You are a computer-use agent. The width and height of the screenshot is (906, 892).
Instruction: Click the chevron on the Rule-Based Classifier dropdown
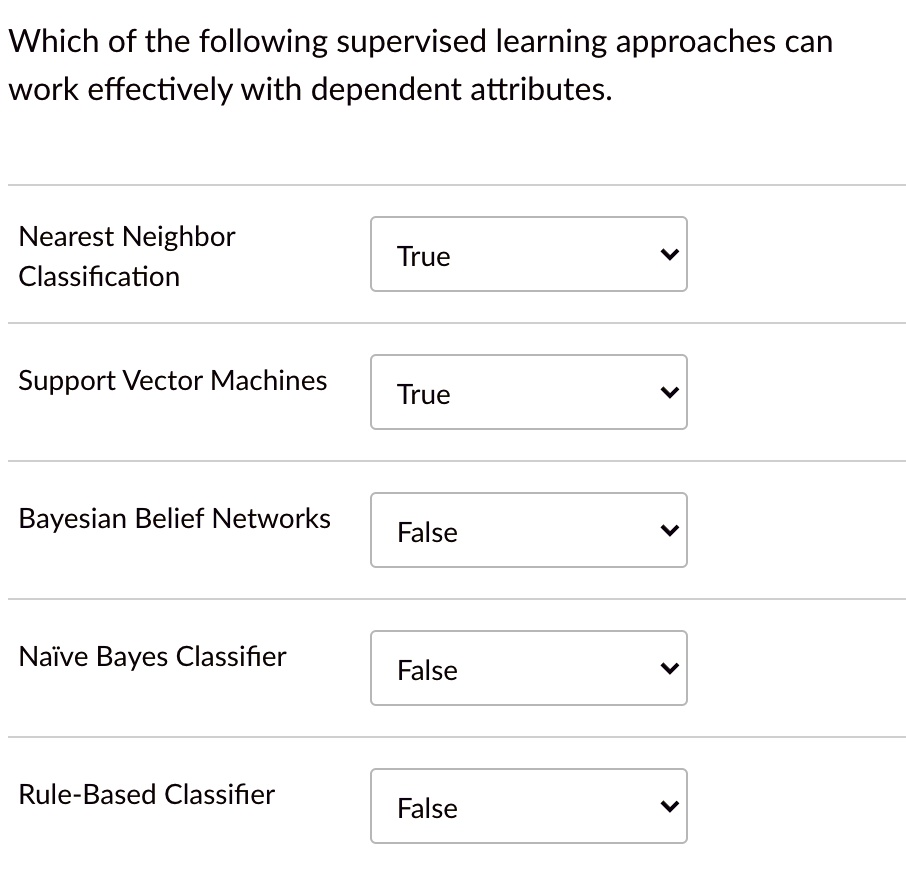[669, 807]
